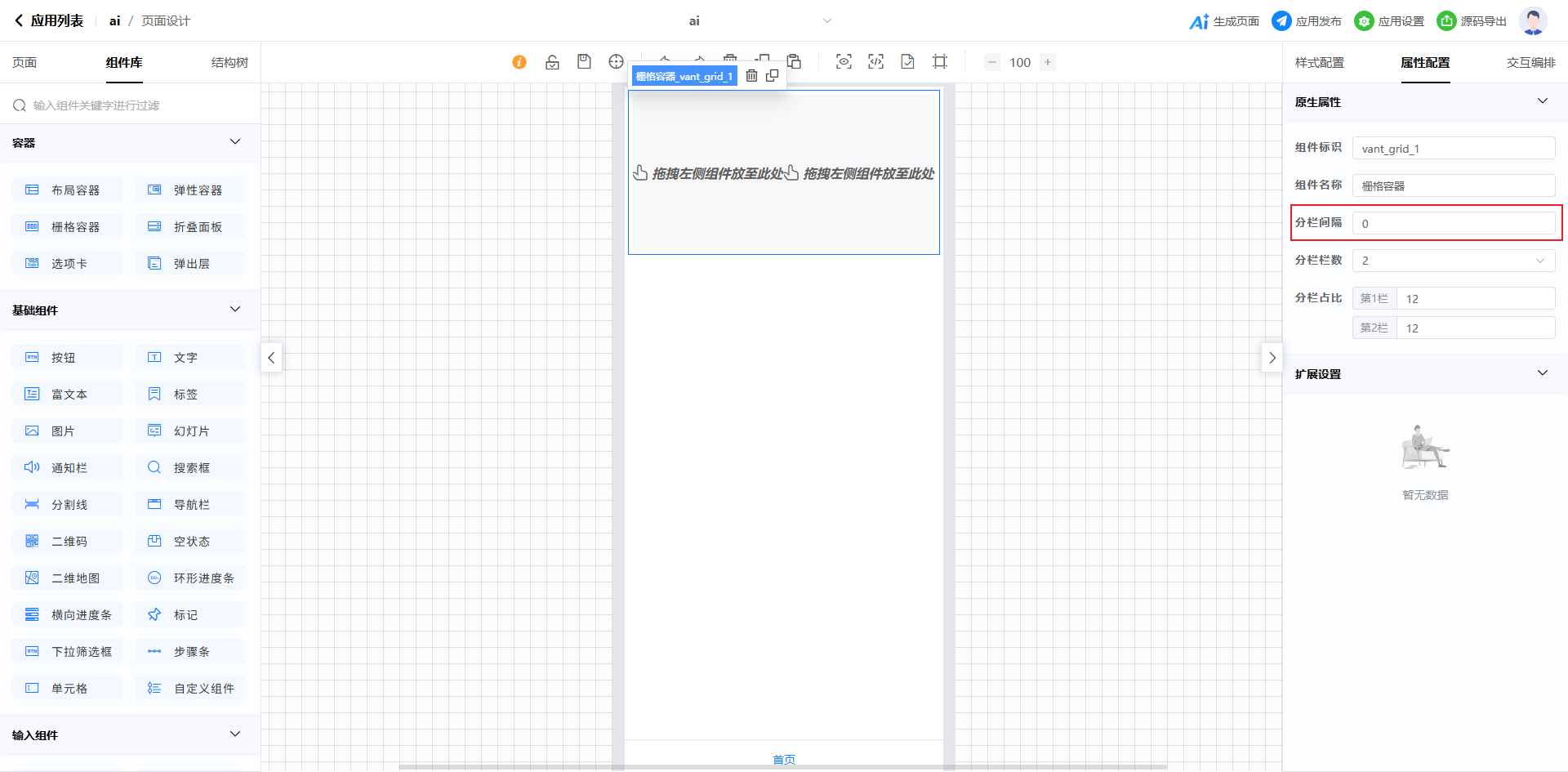Open the source code view icon
1568x772 pixels.
pyautogui.click(x=875, y=62)
